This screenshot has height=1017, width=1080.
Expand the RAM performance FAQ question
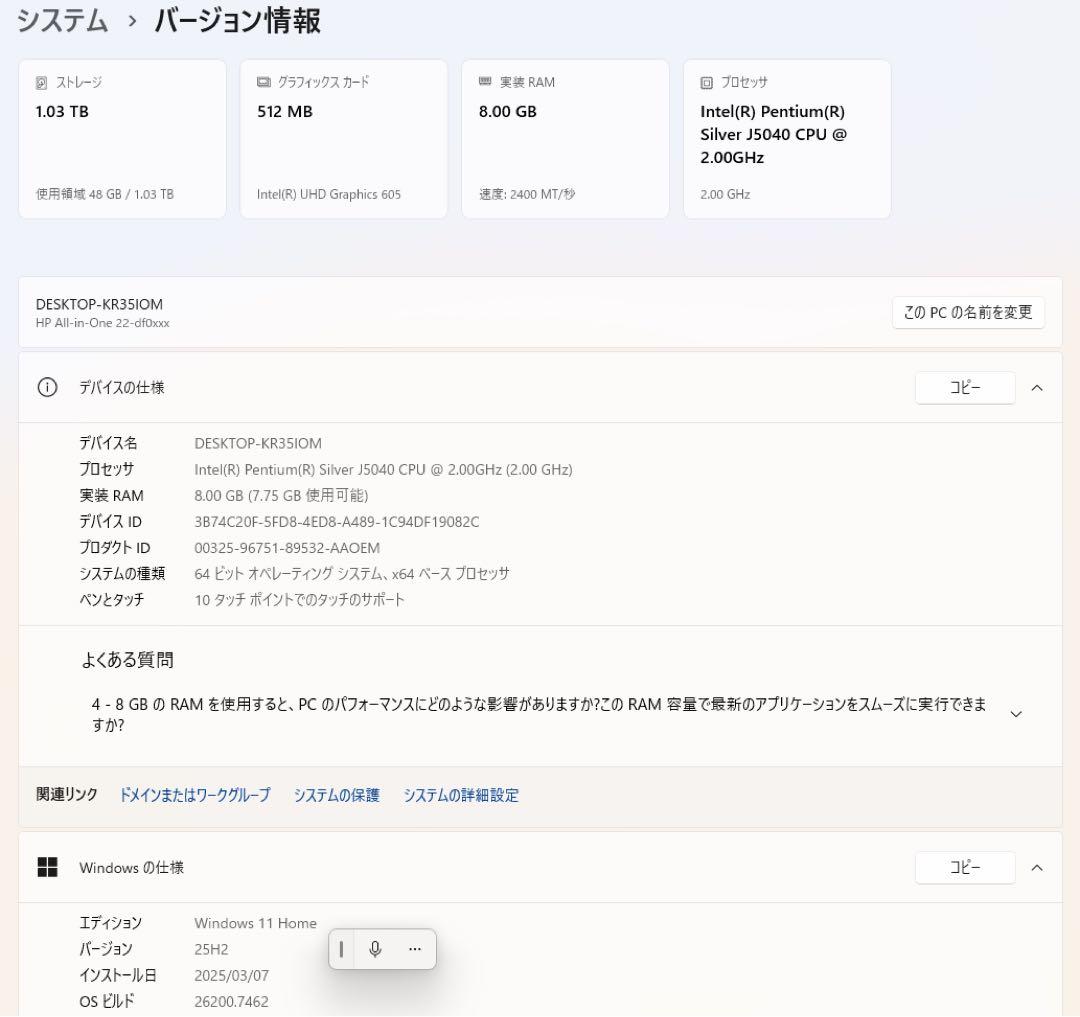tap(1016, 713)
